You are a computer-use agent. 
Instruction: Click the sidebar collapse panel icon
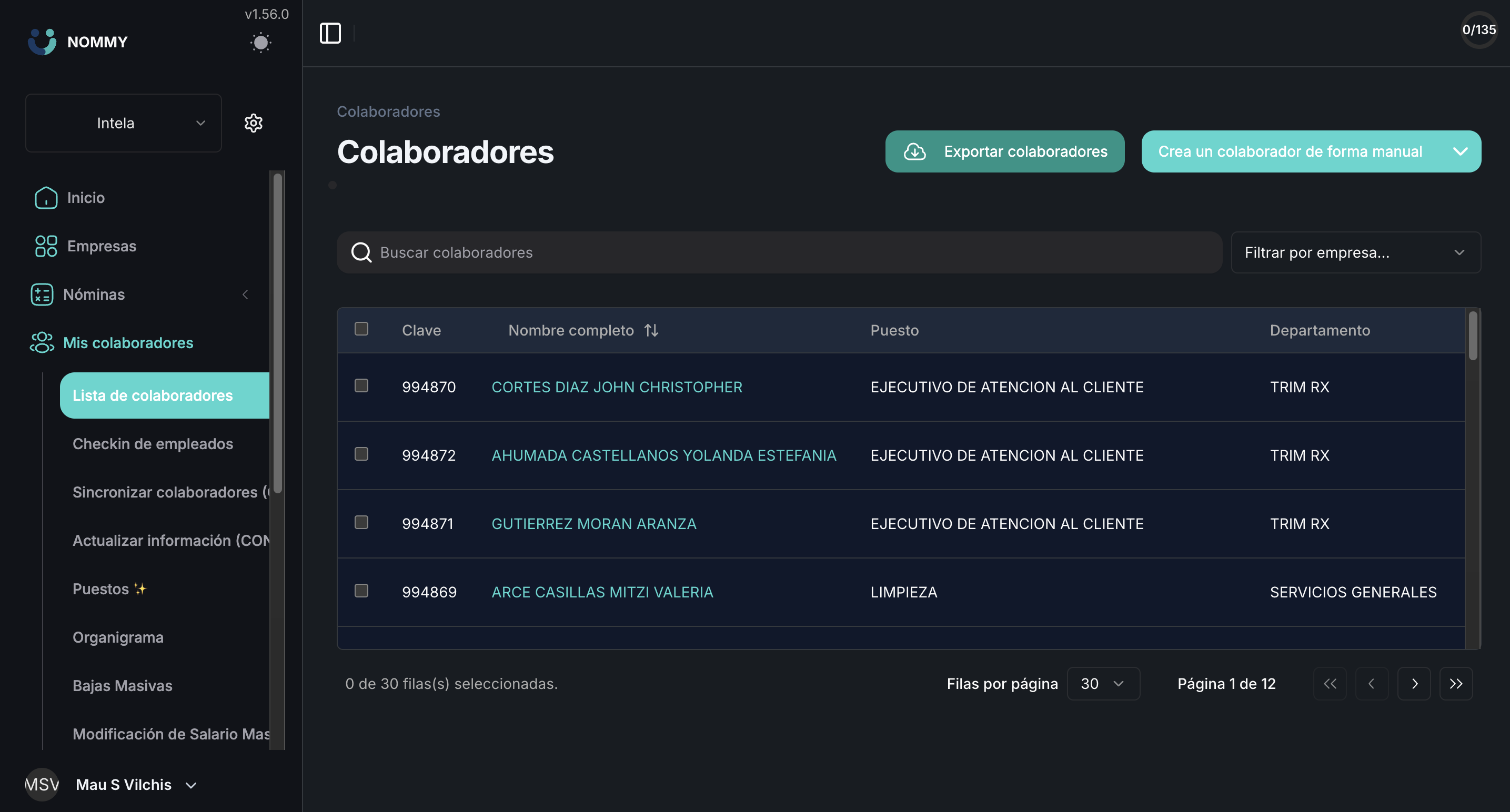(x=330, y=33)
